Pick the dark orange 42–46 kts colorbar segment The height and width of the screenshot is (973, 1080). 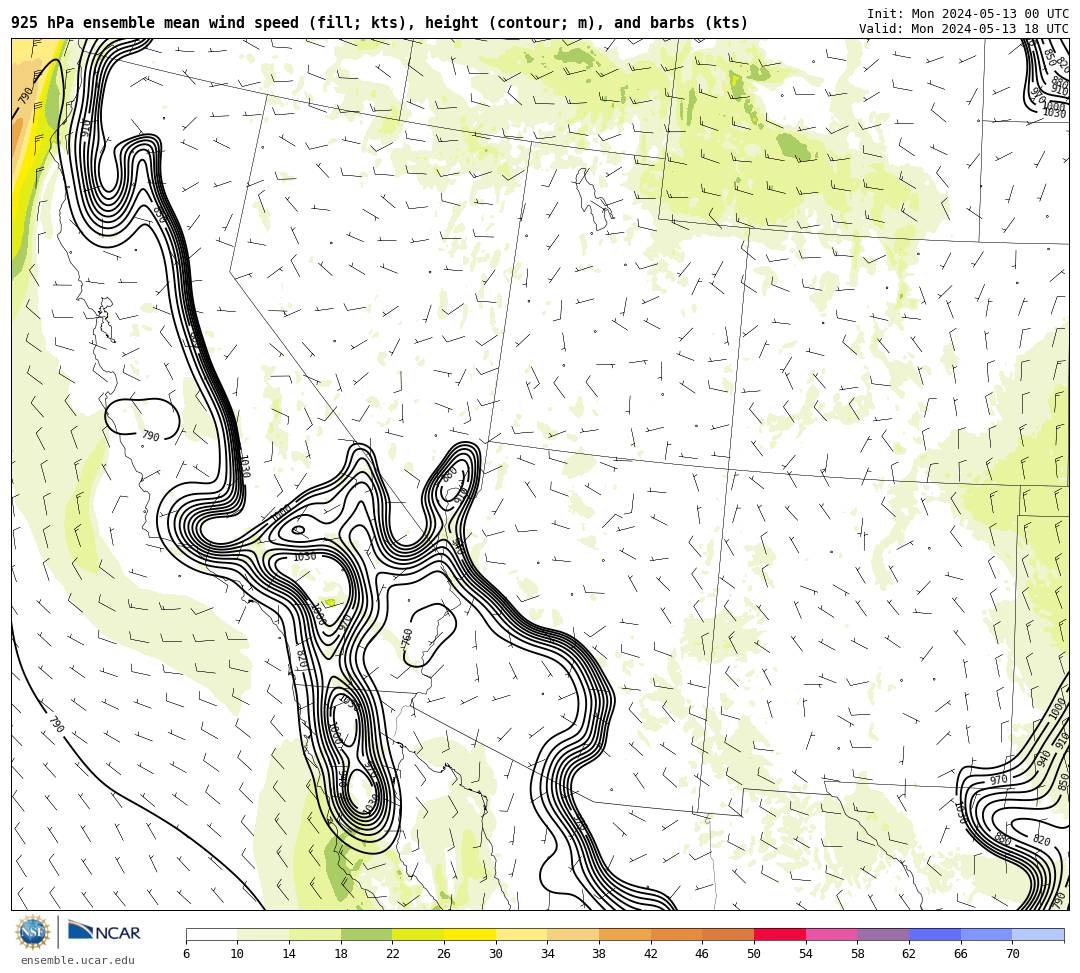point(676,934)
